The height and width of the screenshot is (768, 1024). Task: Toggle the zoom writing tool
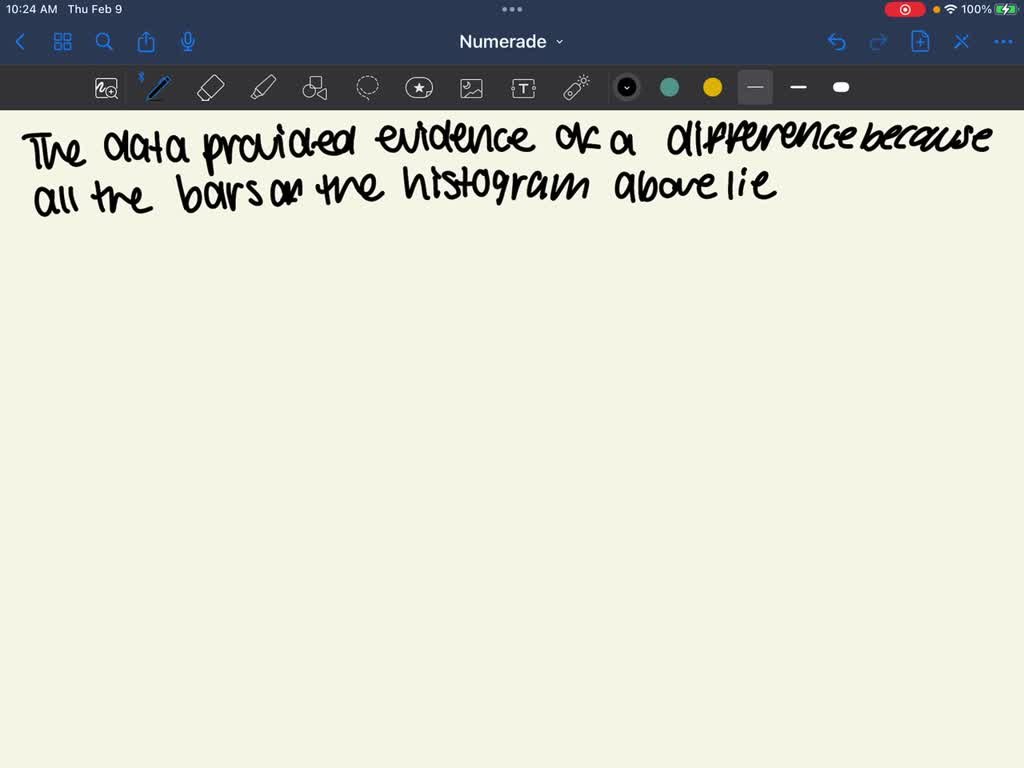point(106,87)
